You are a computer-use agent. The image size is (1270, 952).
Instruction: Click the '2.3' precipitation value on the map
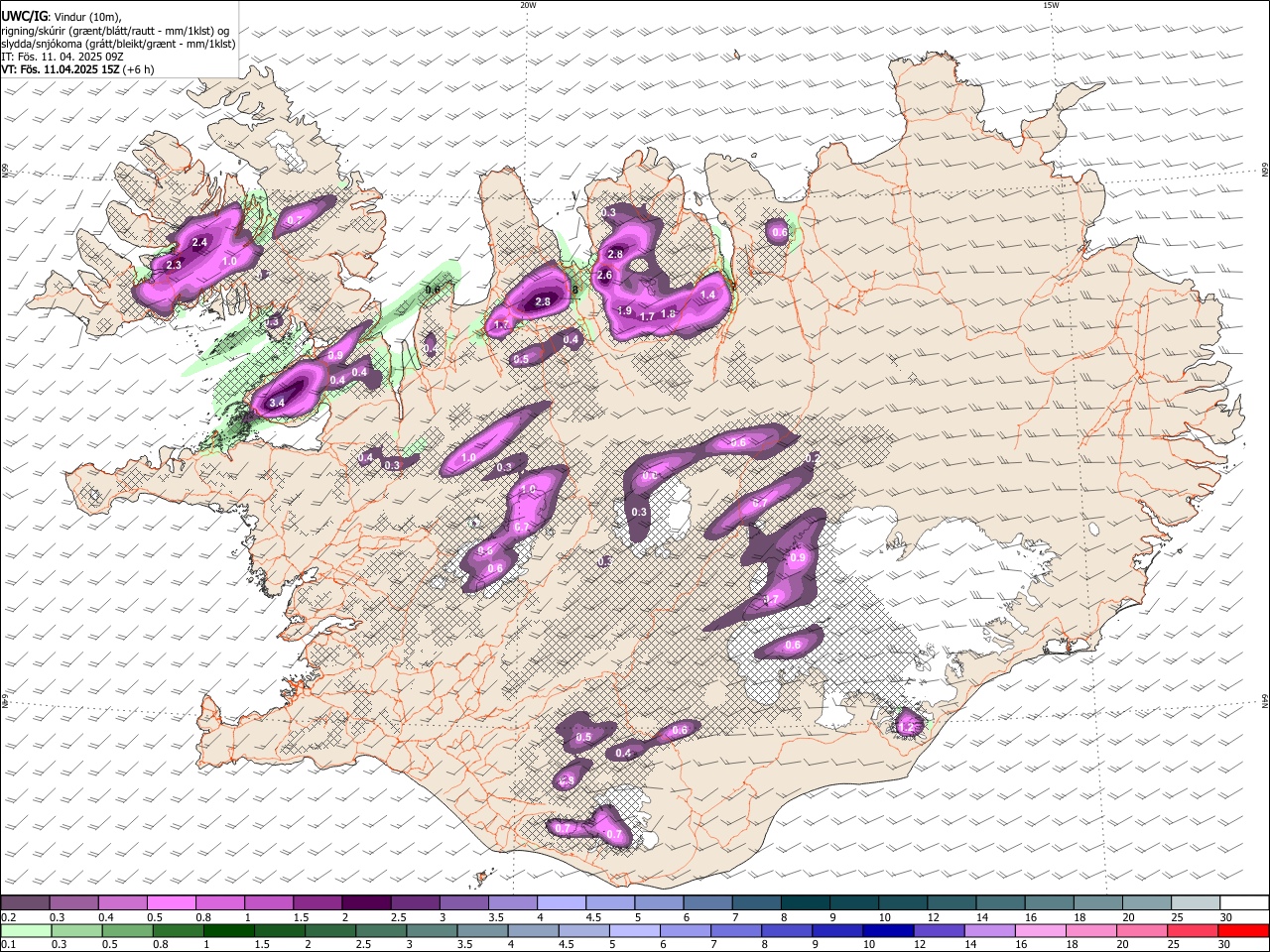point(174,265)
